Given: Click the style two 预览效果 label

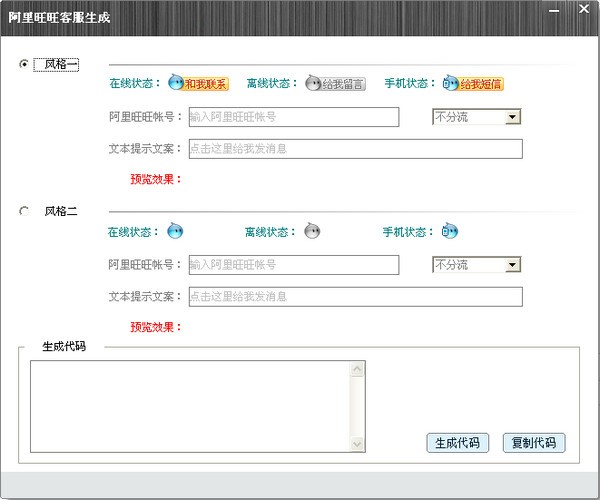Looking at the screenshot, I should tap(155, 327).
